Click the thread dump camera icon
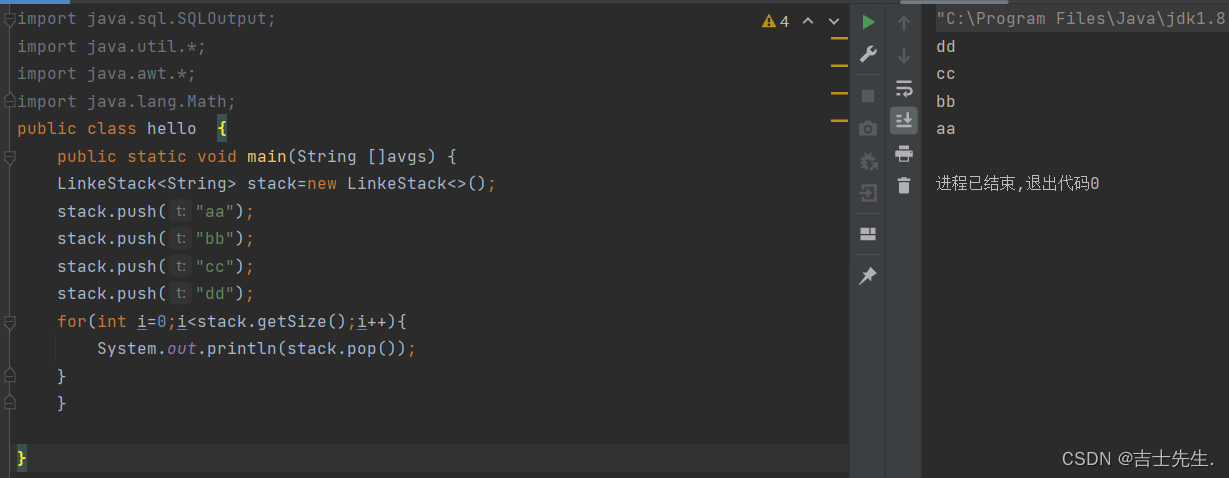 coord(868,128)
